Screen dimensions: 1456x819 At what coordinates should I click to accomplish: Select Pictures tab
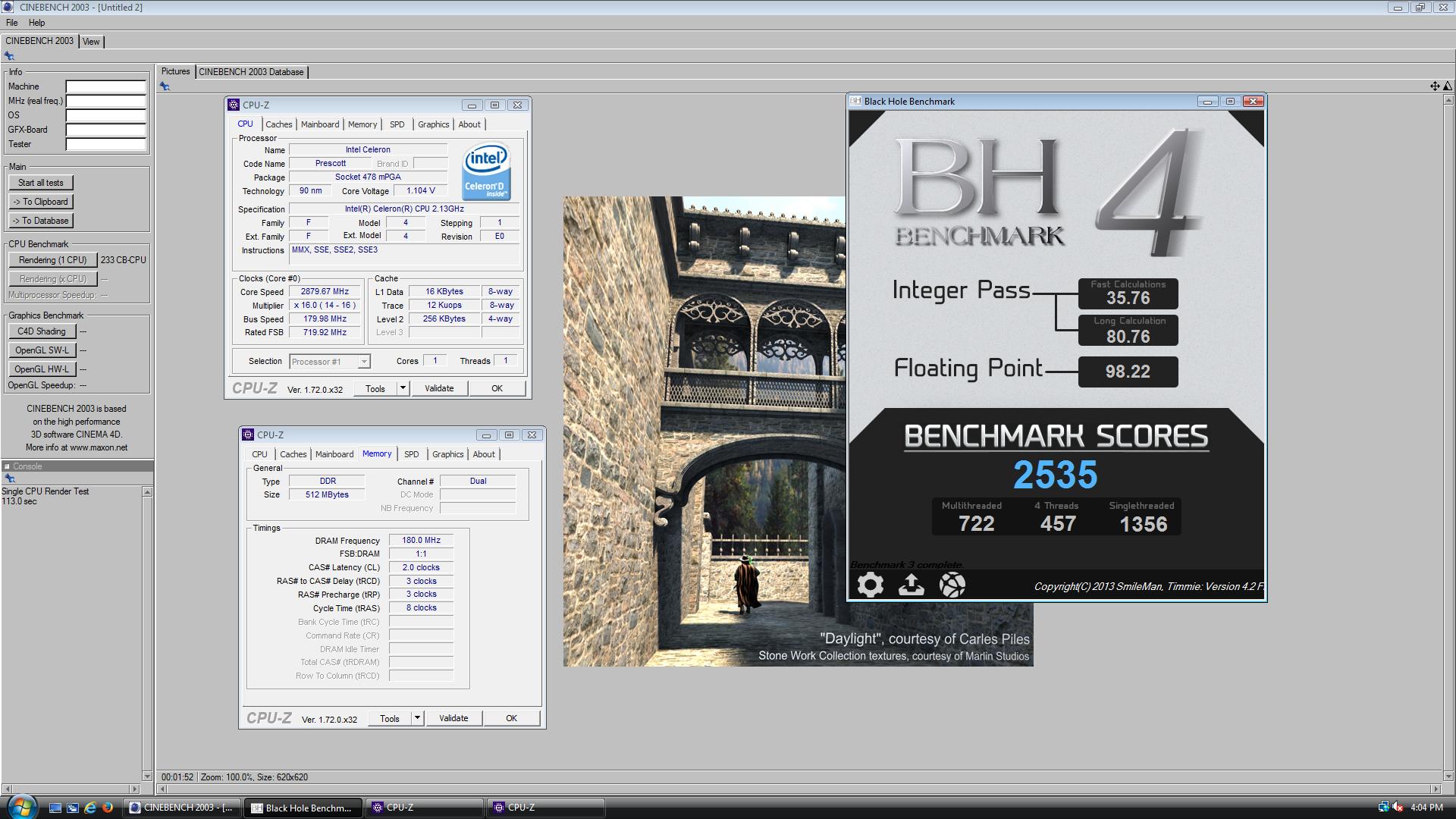(176, 71)
